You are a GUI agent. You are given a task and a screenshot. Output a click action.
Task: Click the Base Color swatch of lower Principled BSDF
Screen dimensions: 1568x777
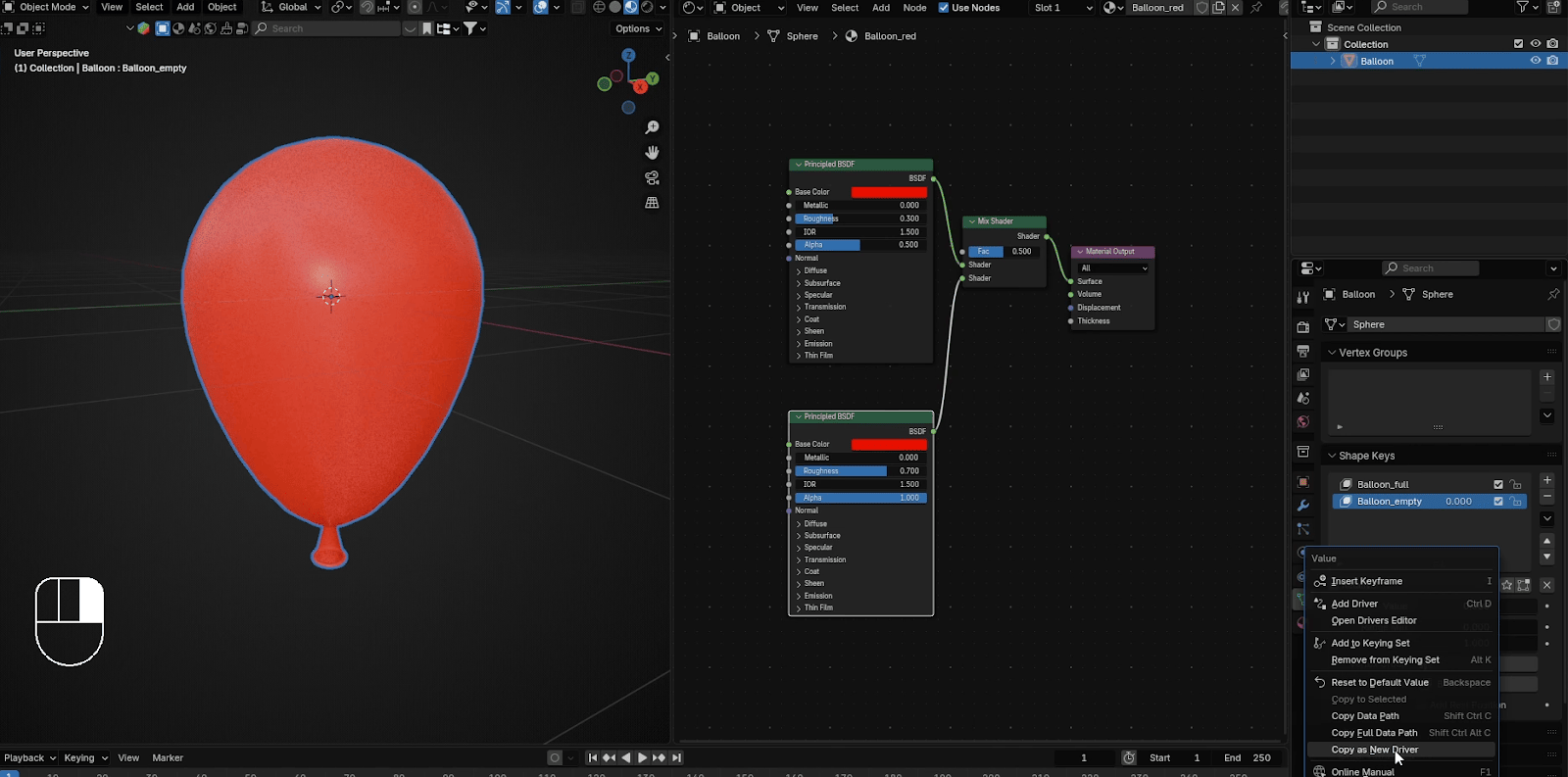pos(888,445)
